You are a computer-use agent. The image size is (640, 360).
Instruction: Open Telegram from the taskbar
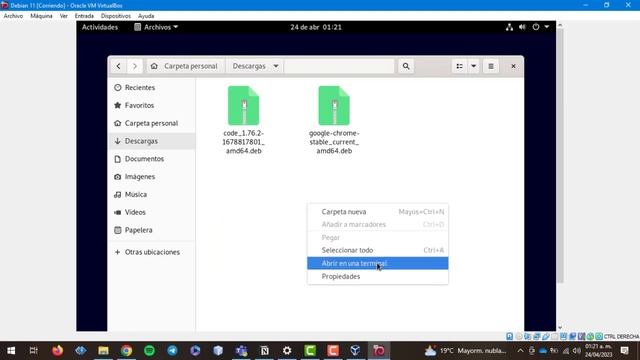[172, 351]
